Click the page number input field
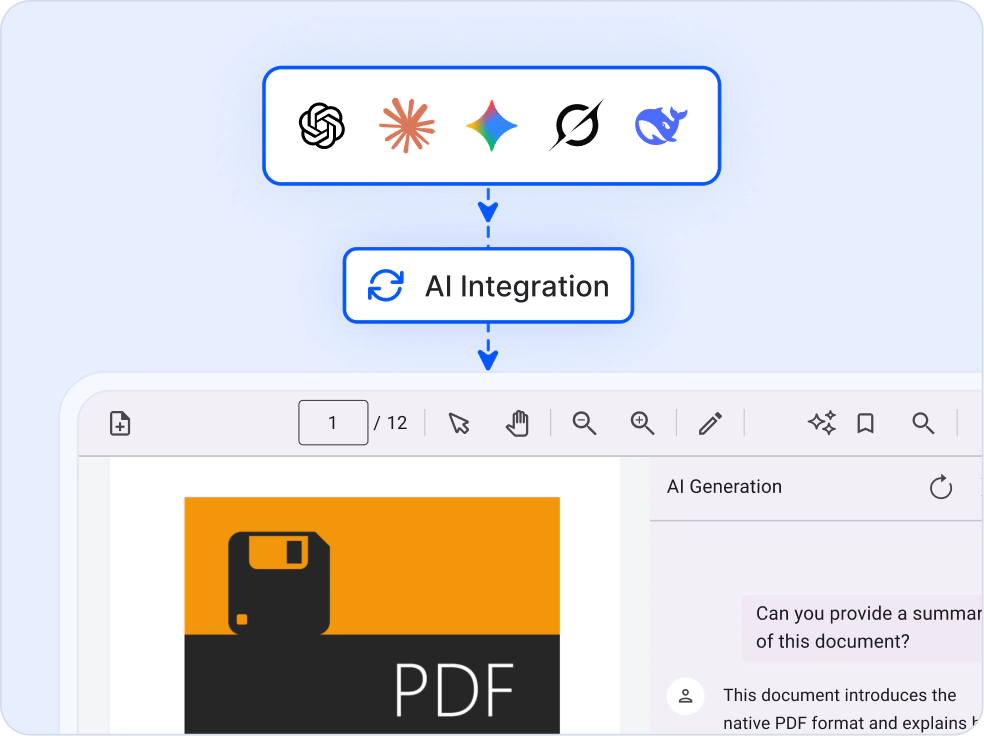984x736 pixels. click(333, 422)
